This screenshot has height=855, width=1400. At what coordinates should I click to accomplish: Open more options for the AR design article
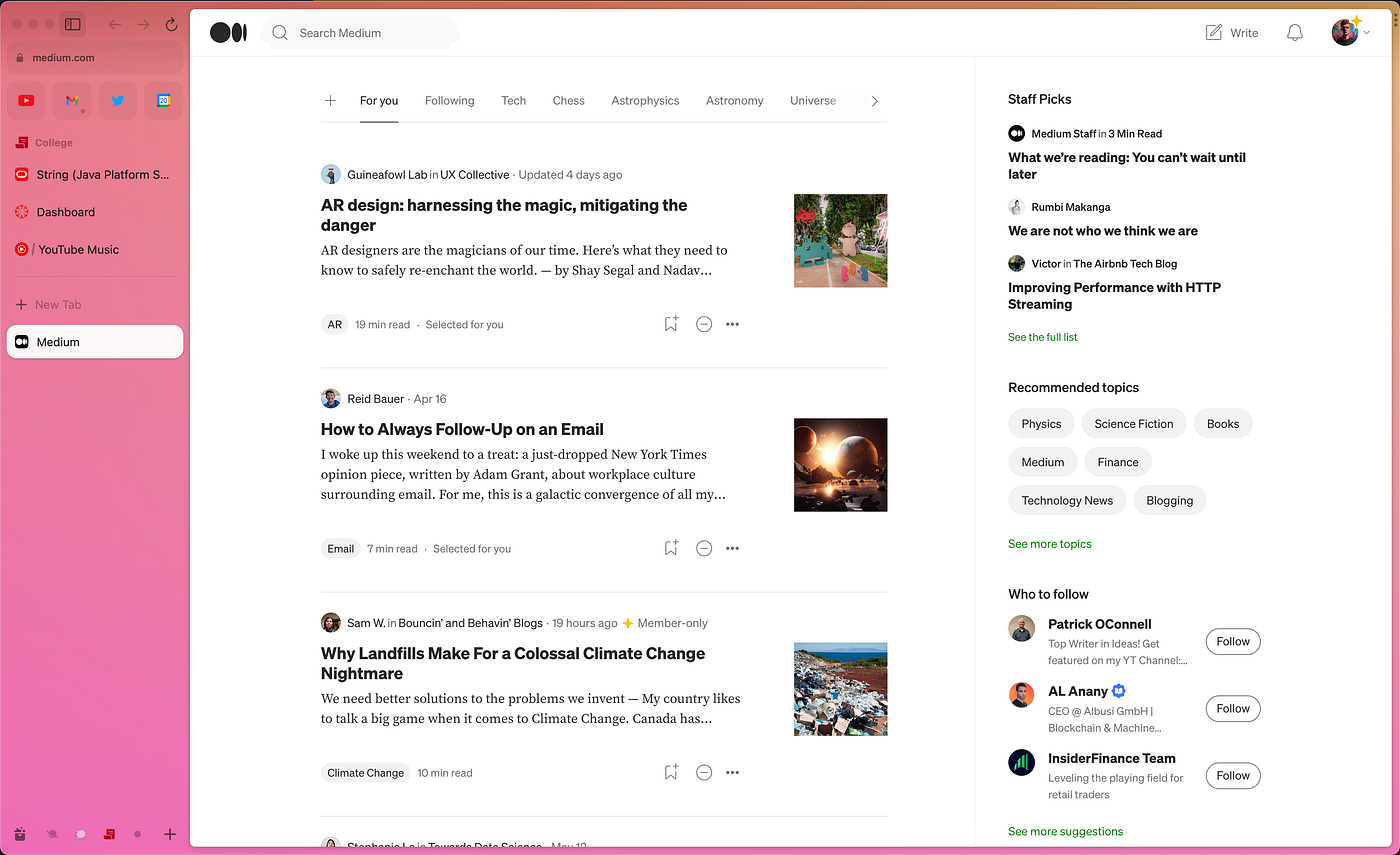(x=732, y=324)
